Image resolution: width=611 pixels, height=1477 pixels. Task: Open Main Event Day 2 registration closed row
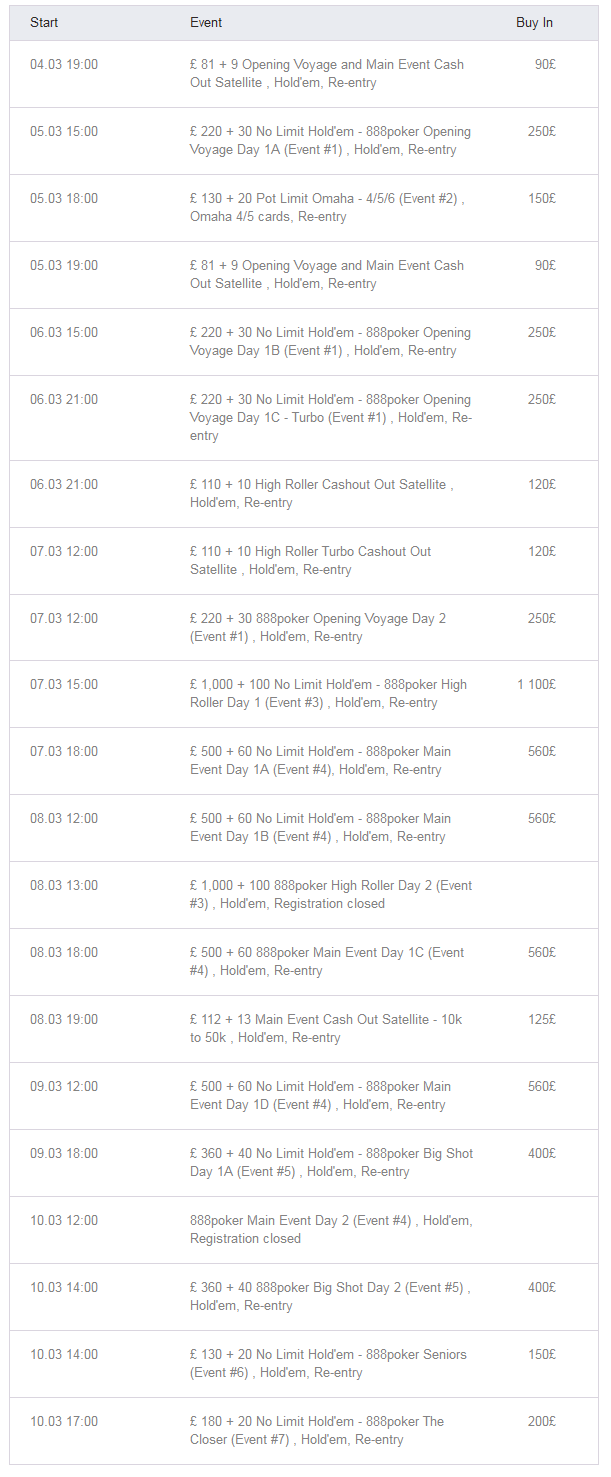point(330,1229)
